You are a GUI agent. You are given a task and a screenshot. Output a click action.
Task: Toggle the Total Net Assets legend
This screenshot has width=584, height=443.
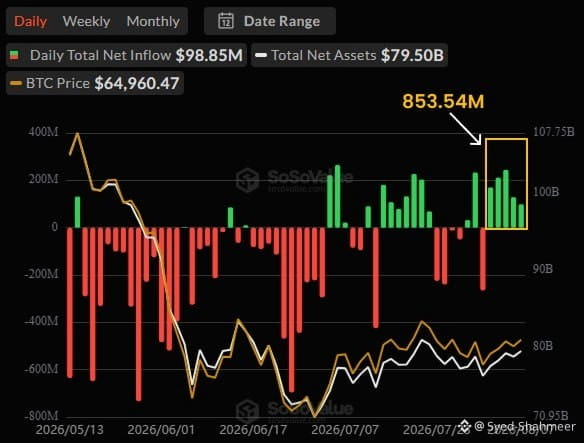point(349,56)
